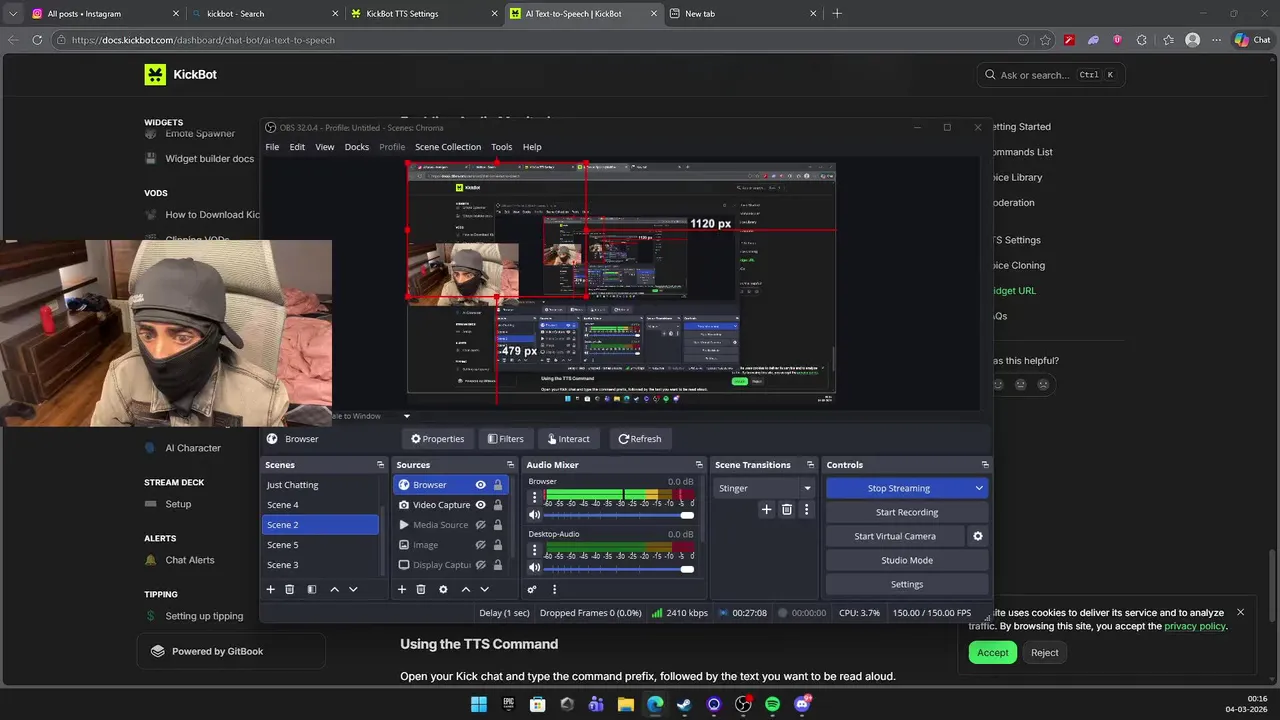
Task: Move scene down in Scenes list
Action: pos(353,589)
